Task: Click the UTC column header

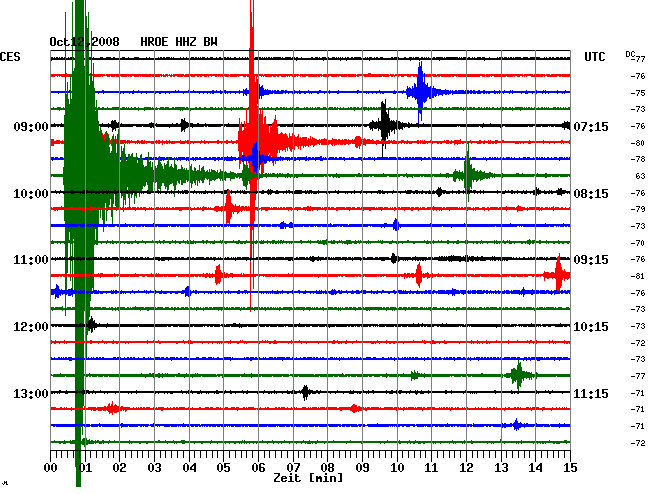Action: pyautogui.click(x=594, y=57)
